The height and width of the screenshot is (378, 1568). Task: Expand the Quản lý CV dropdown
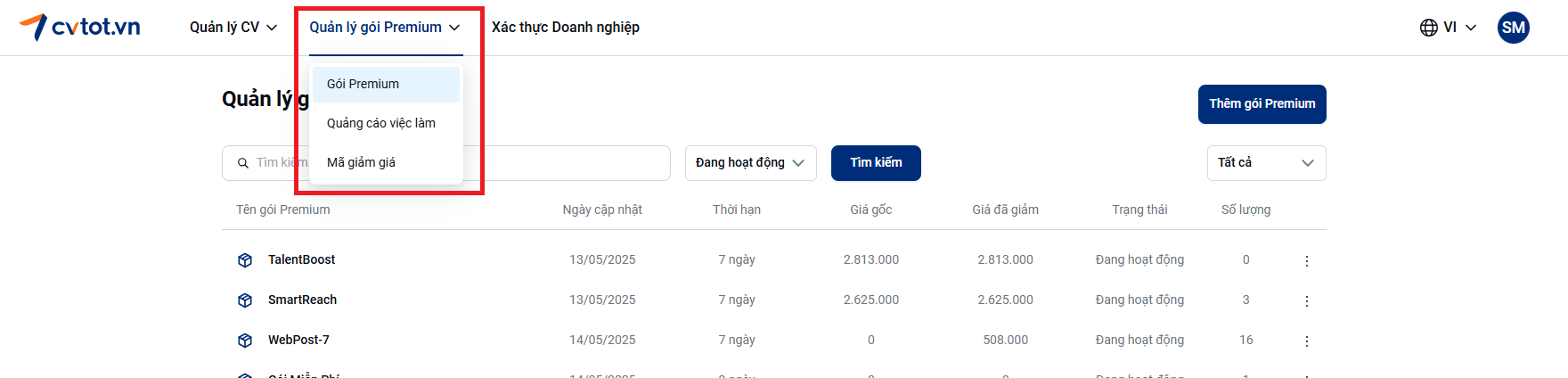(233, 28)
